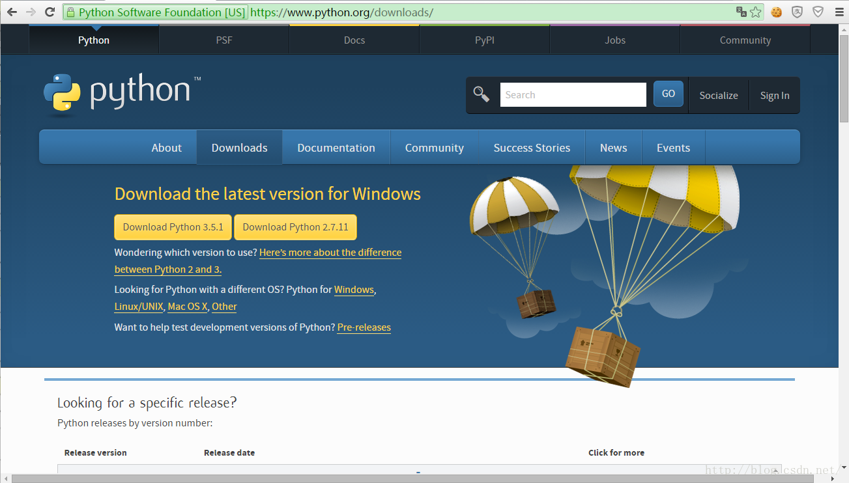Click 'Python releases by version number:' text
This screenshot has height=483, width=849.
[135, 423]
